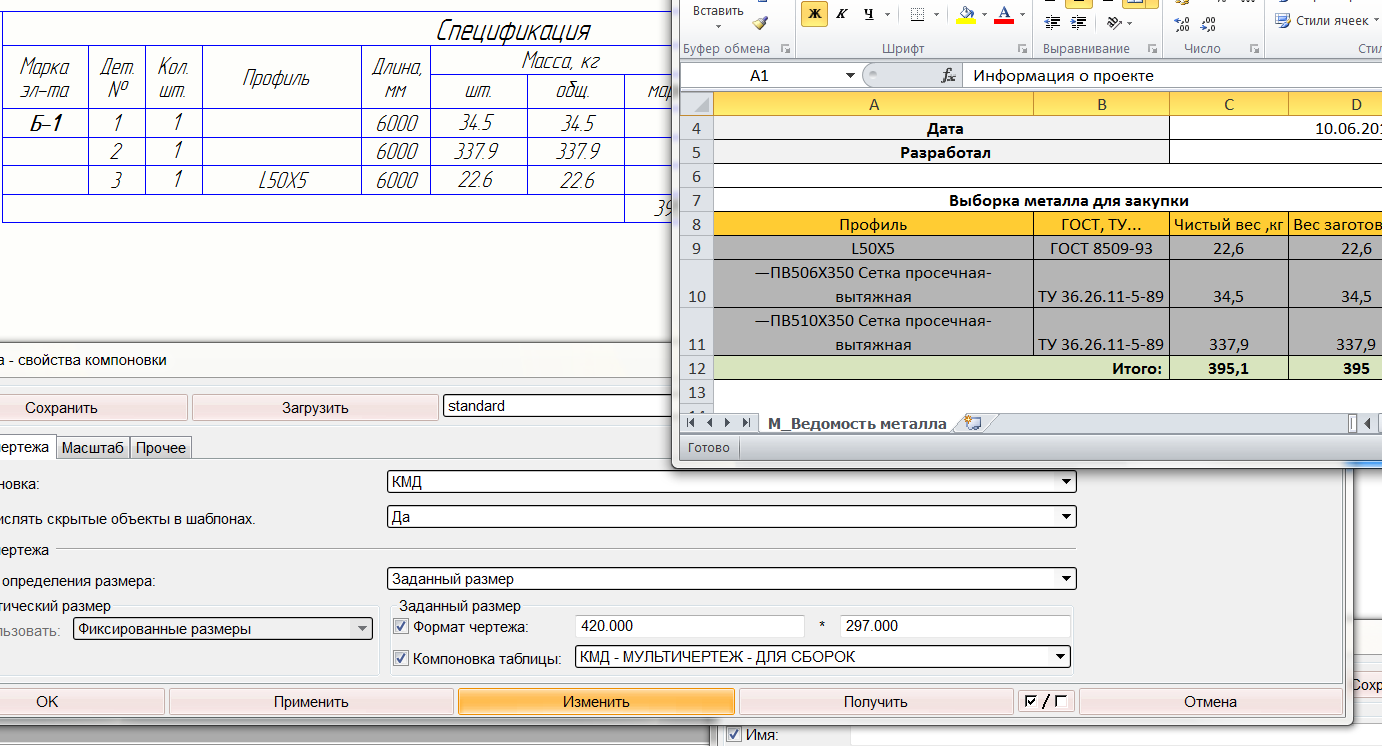Toggle the Имя checkbox

pos(733,736)
